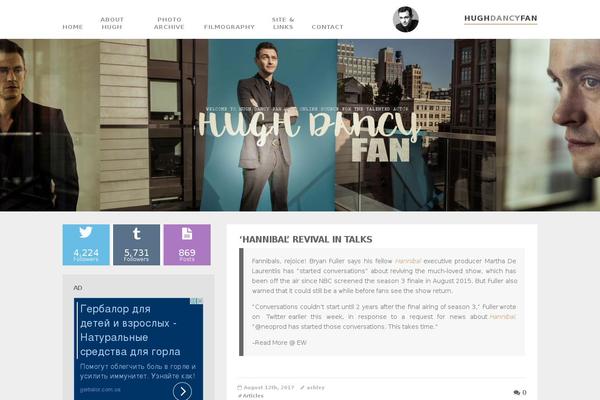The height and width of the screenshot is (400, 600).
Task: Open the Filmography menu item
Action: pyautogui.click(x=229, y=27)
